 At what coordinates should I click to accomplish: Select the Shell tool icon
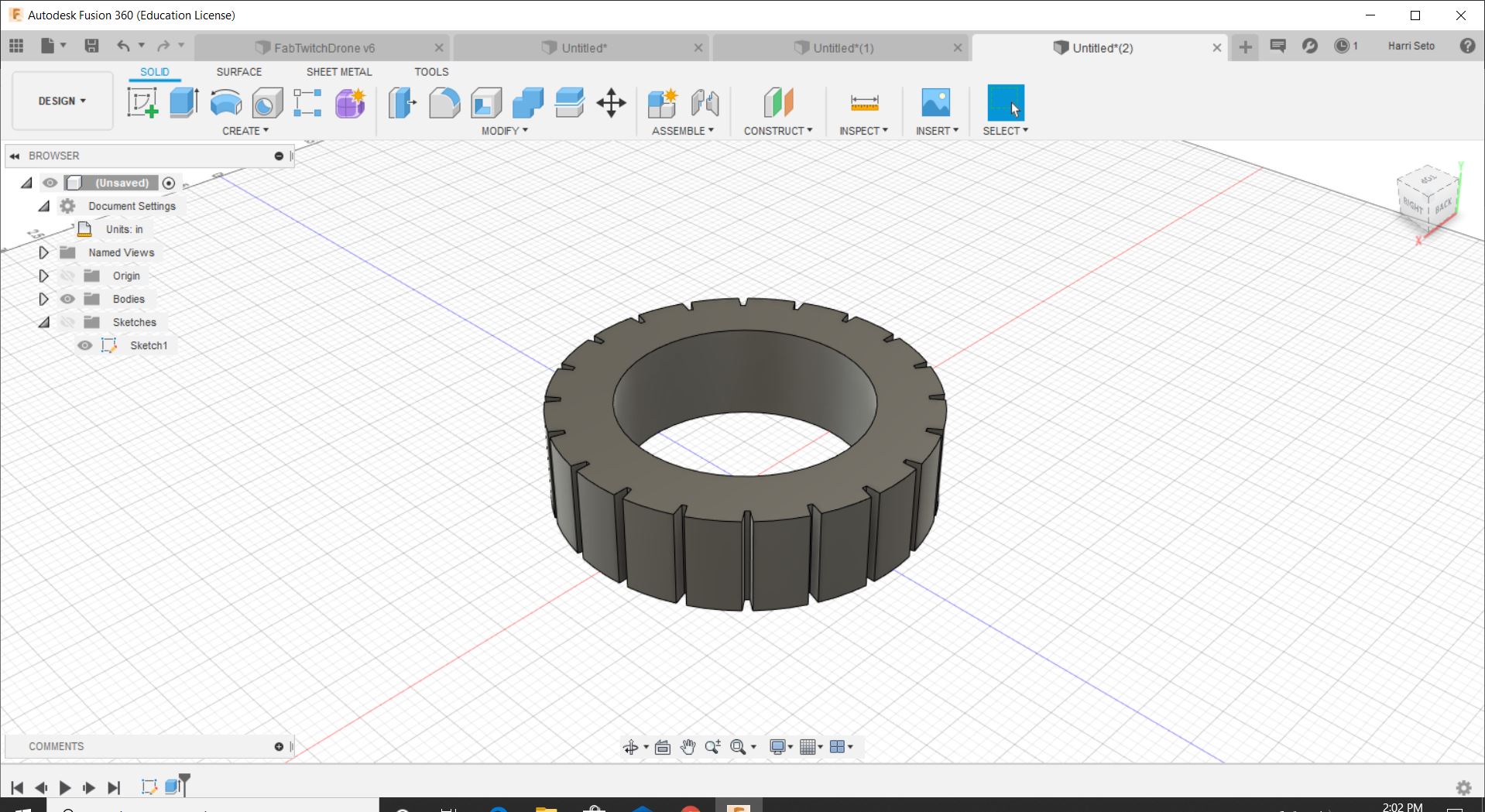[x=486, y=102]
